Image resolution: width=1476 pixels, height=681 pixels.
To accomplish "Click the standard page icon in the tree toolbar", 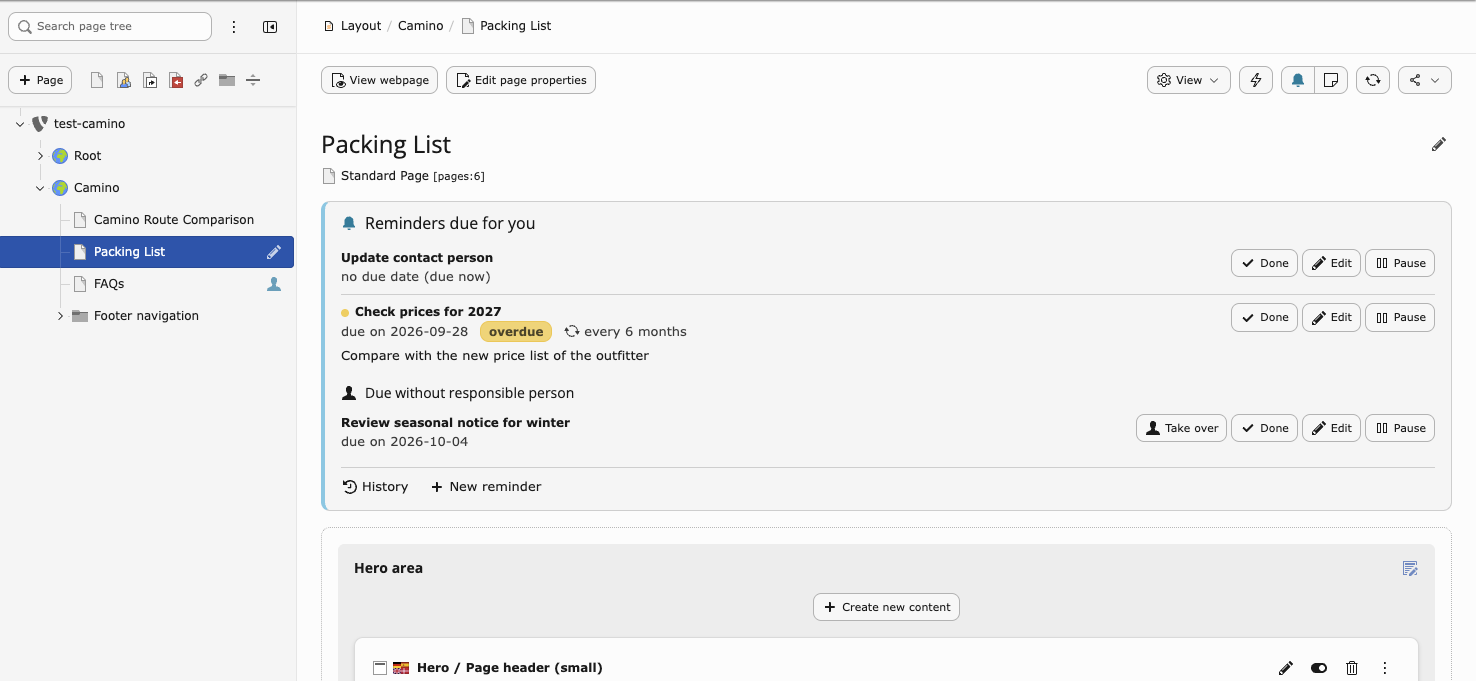I will click(x=97, y=80).
